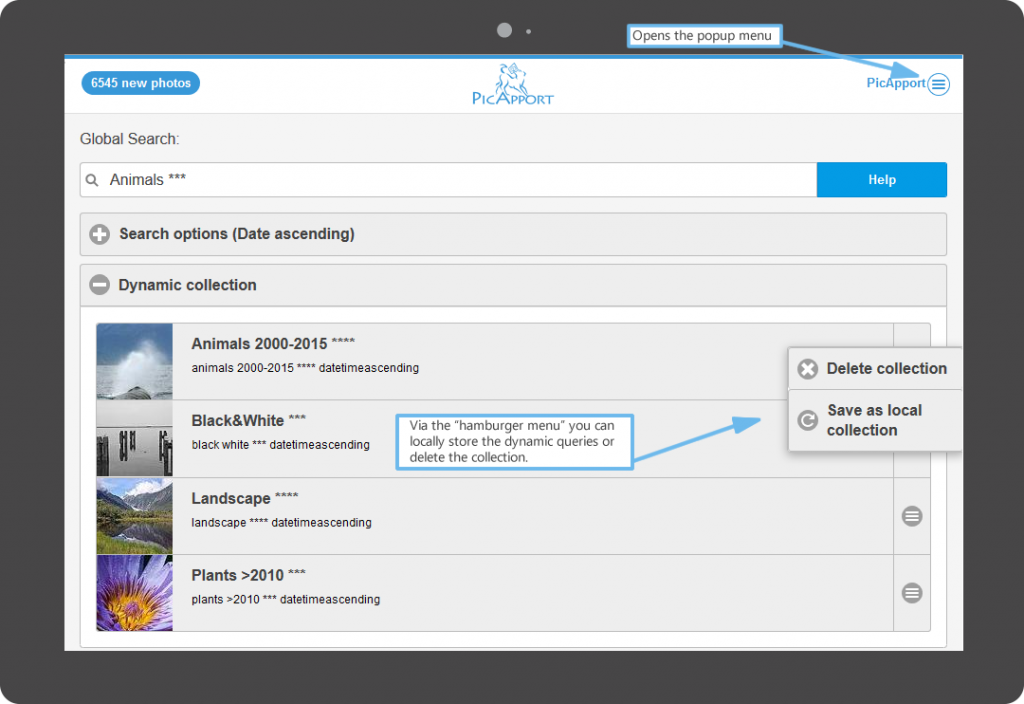Click the PicApport text link at top right
1024x704 pixels.
(895, 84)
